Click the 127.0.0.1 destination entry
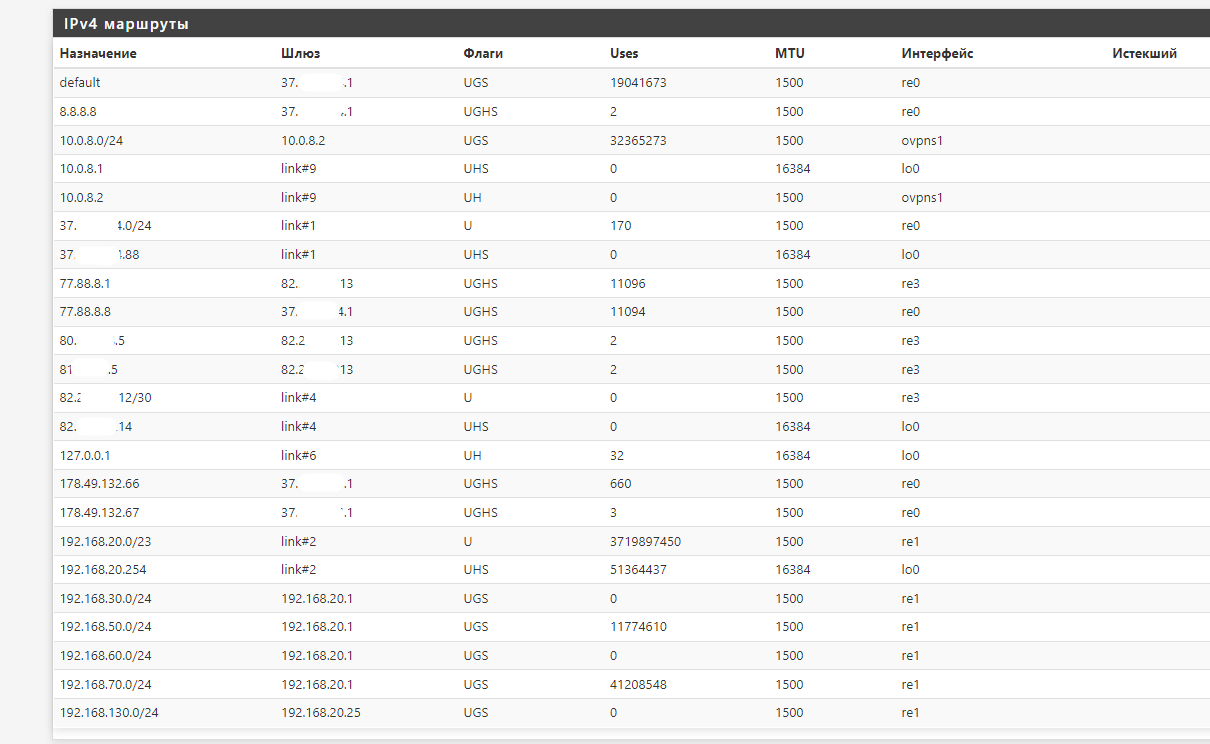This screenshot has width=1210, height=744. tap(85, 455)
